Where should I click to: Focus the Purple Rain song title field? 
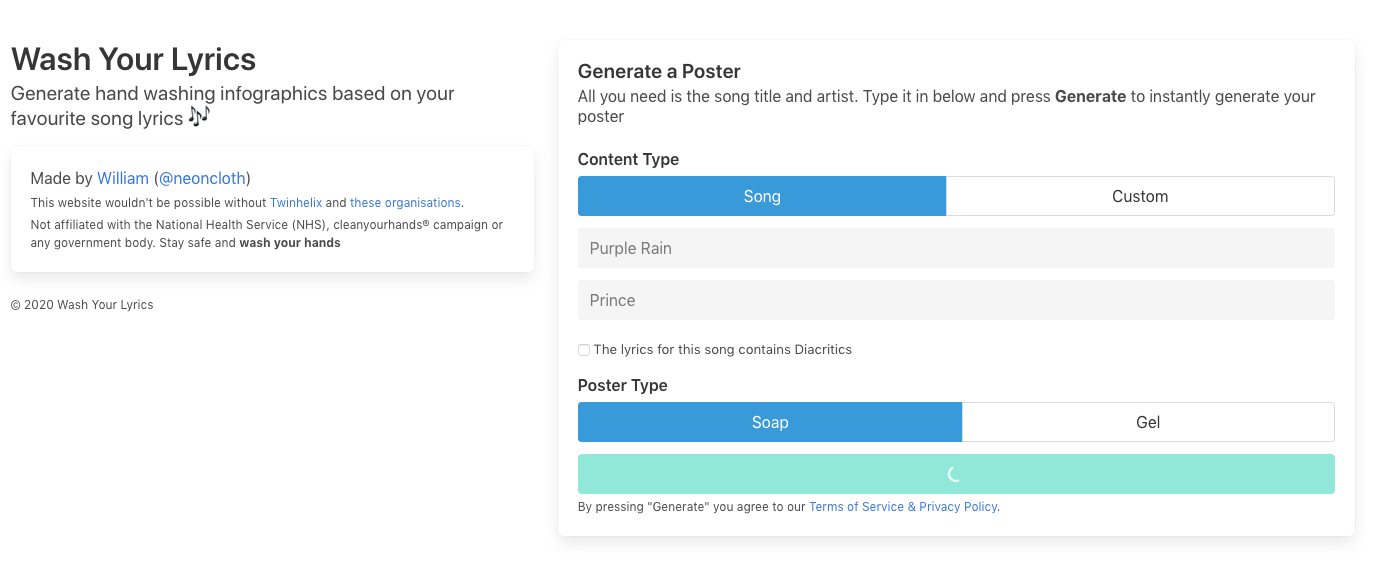pyautogui.click(x=956, y=248)
